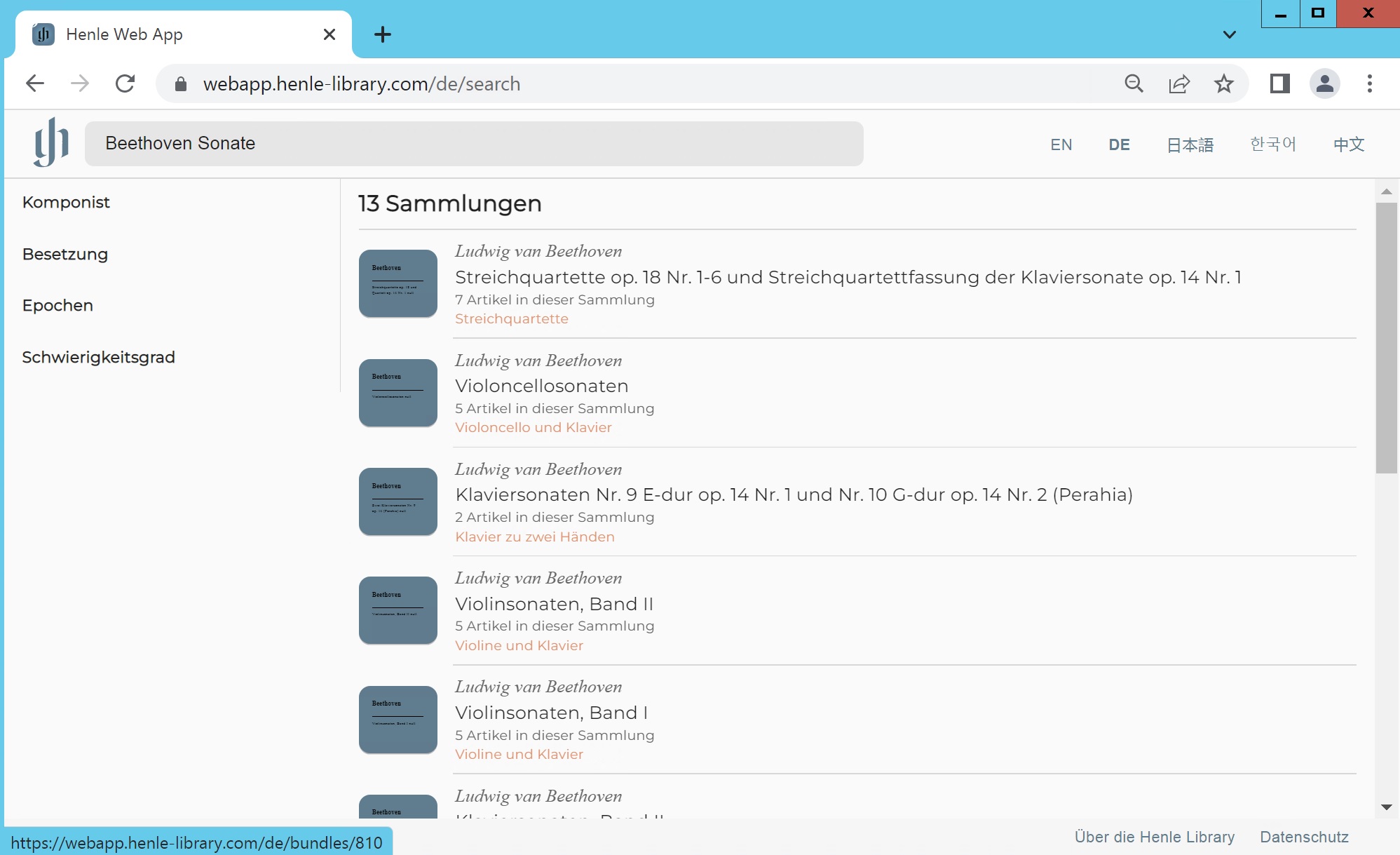Switch language to EN
The width and height of the screenshot is (1400, 855).
point(1061,144)
